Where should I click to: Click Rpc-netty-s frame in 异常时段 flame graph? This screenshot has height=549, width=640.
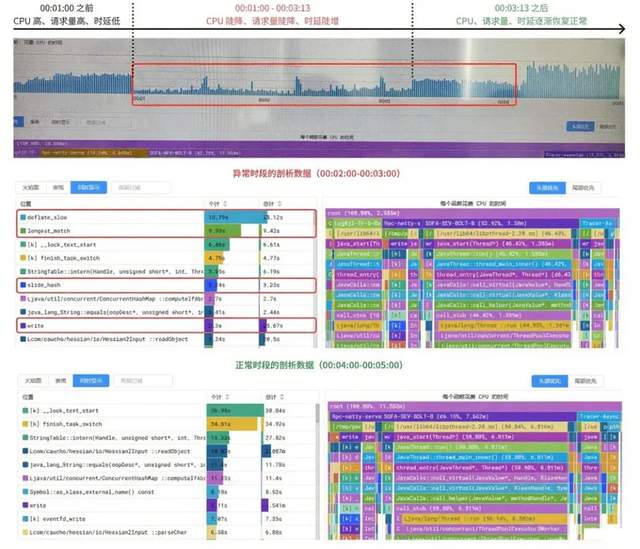tap(402, 223)
